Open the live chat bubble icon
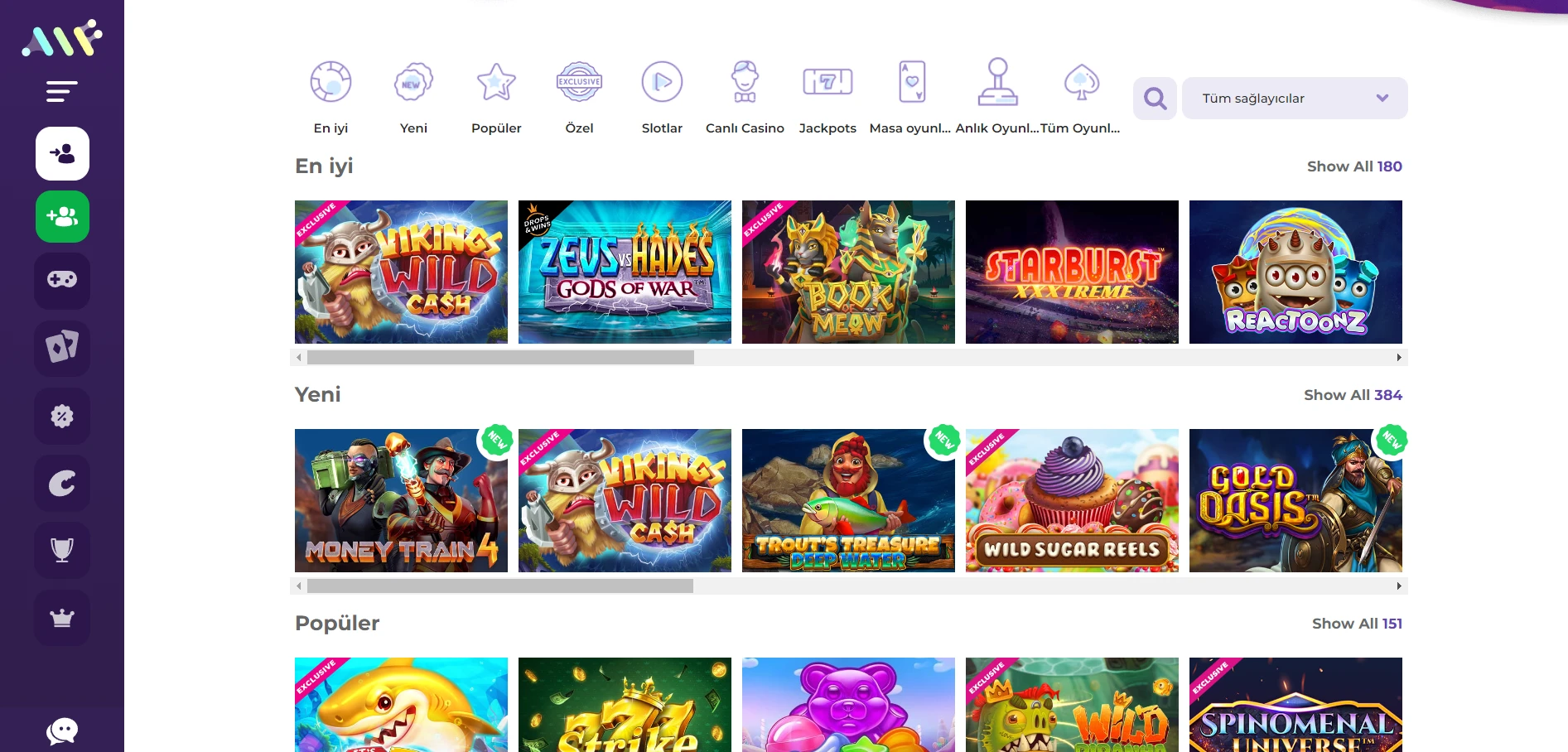The width and height of the screenshot is (1568, 752). click(x=62, y=730)
